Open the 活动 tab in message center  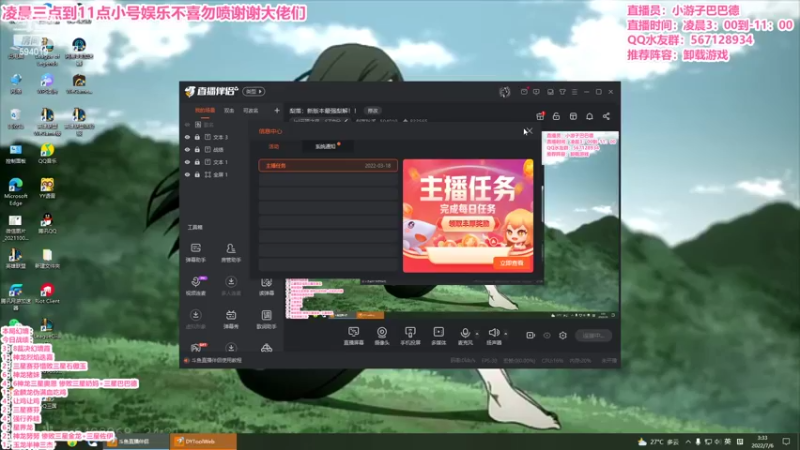pyautogui.click(x=274, y=146)
